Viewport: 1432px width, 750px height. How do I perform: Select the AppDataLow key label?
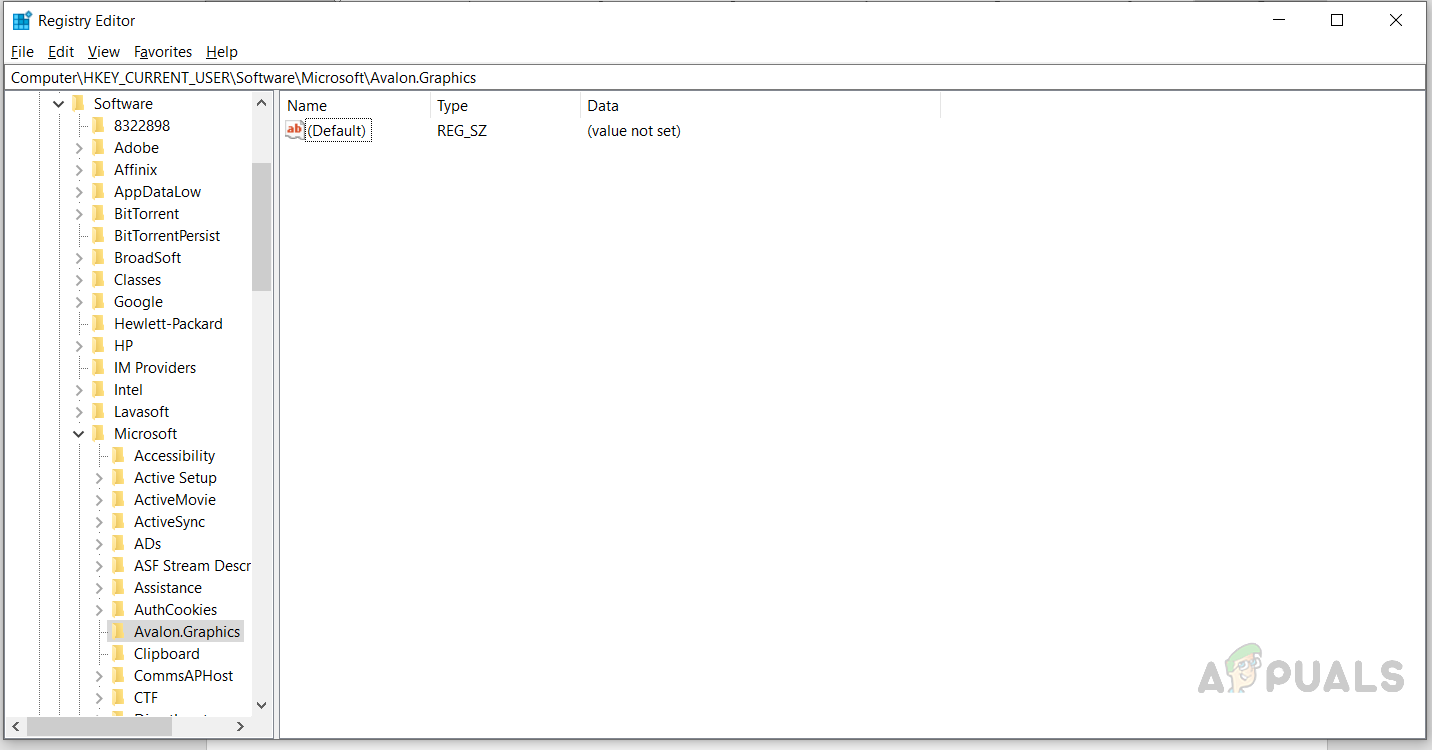[x=157, y=192]
